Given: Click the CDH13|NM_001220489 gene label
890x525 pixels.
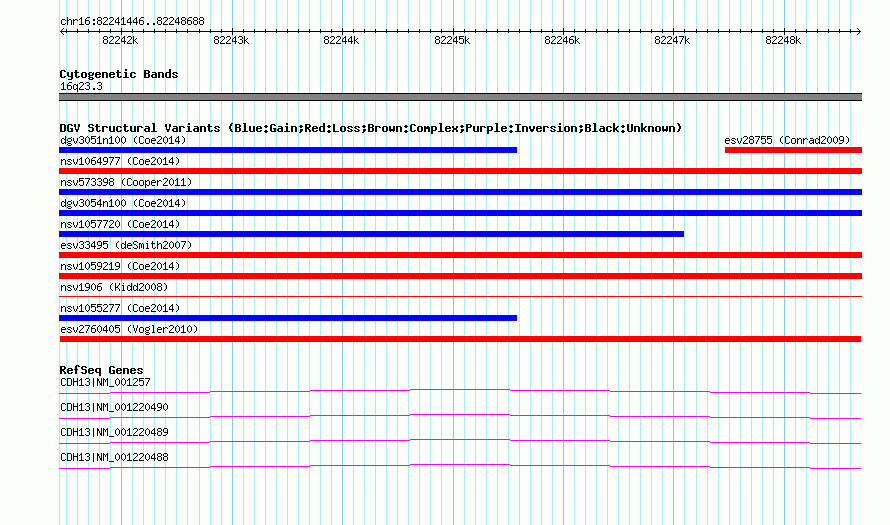Looking at the screenshot, I should click(114, 432).
